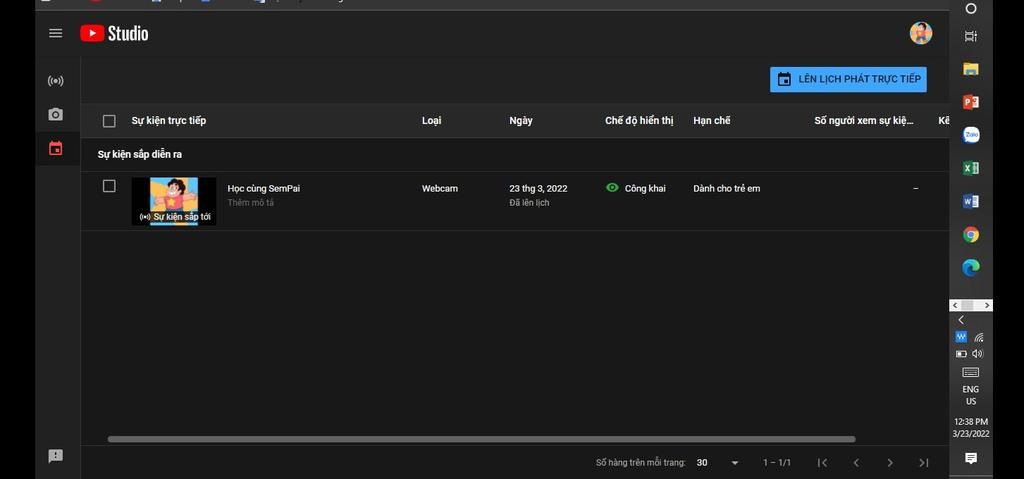Open PowerPoint from the taskbar
The image size is (1024, 479).
pyautogui.click(x=971, y=102)
